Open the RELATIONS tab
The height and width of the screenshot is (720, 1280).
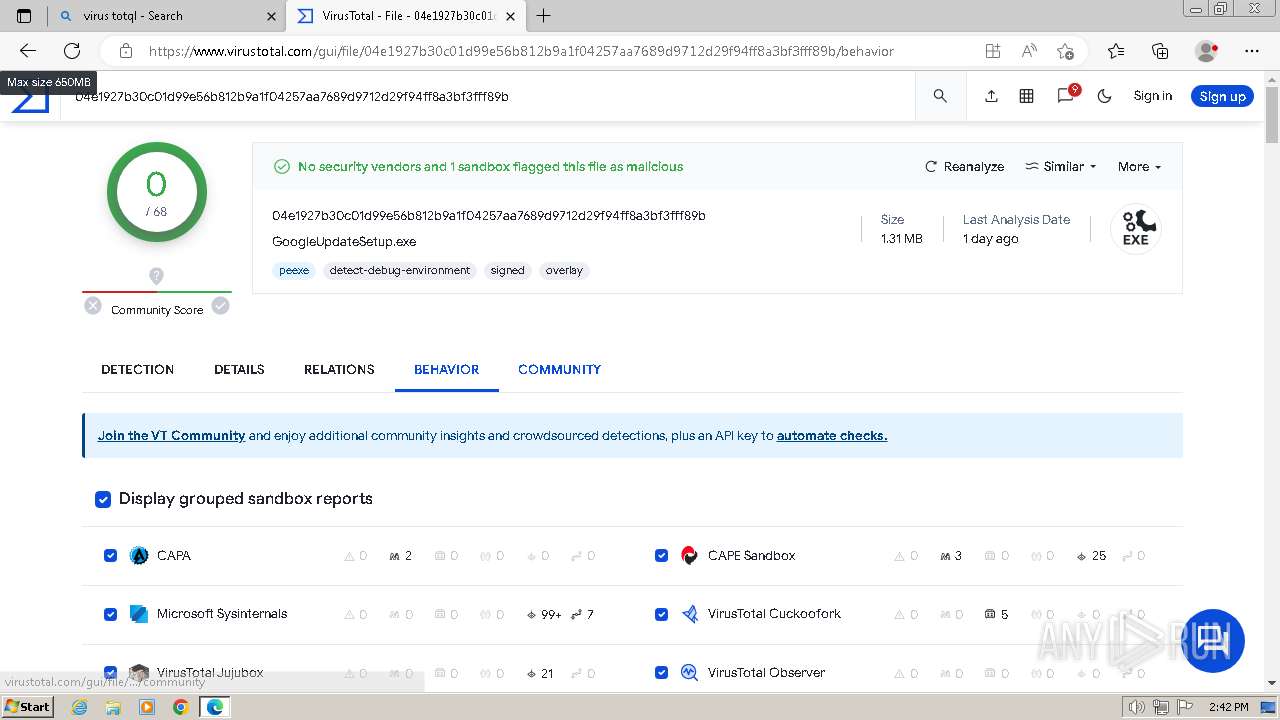coord(339,369)
